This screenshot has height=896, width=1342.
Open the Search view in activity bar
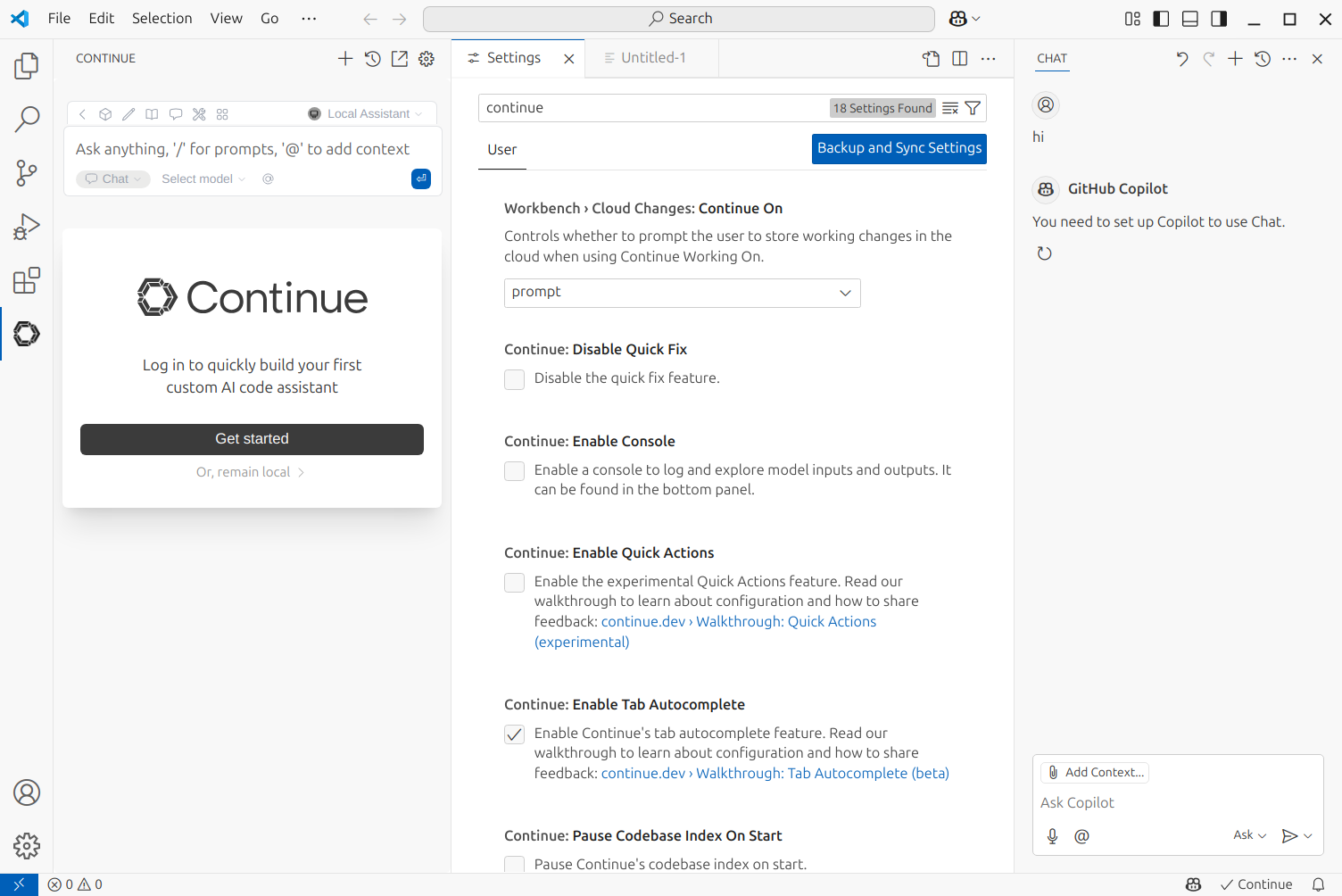click(x=27, y=119)
